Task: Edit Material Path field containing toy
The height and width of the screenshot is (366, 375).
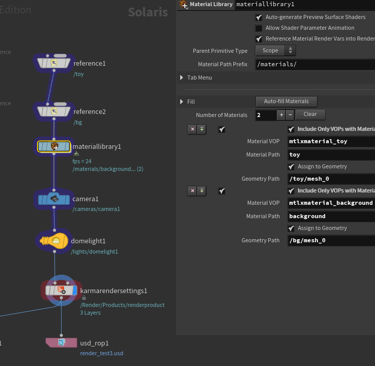Action: (x=331, y=155)
